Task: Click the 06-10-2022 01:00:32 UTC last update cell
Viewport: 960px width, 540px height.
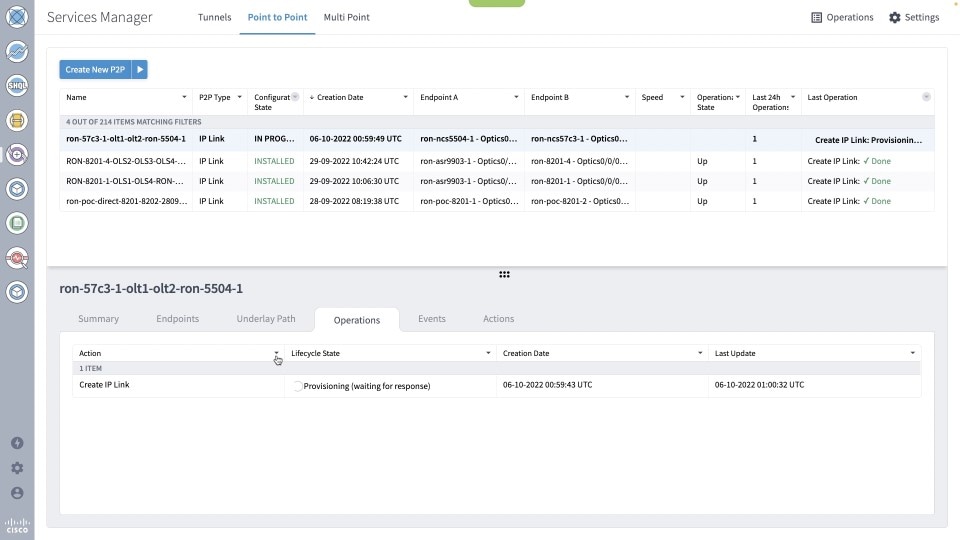Action: [x=759, y=384]
